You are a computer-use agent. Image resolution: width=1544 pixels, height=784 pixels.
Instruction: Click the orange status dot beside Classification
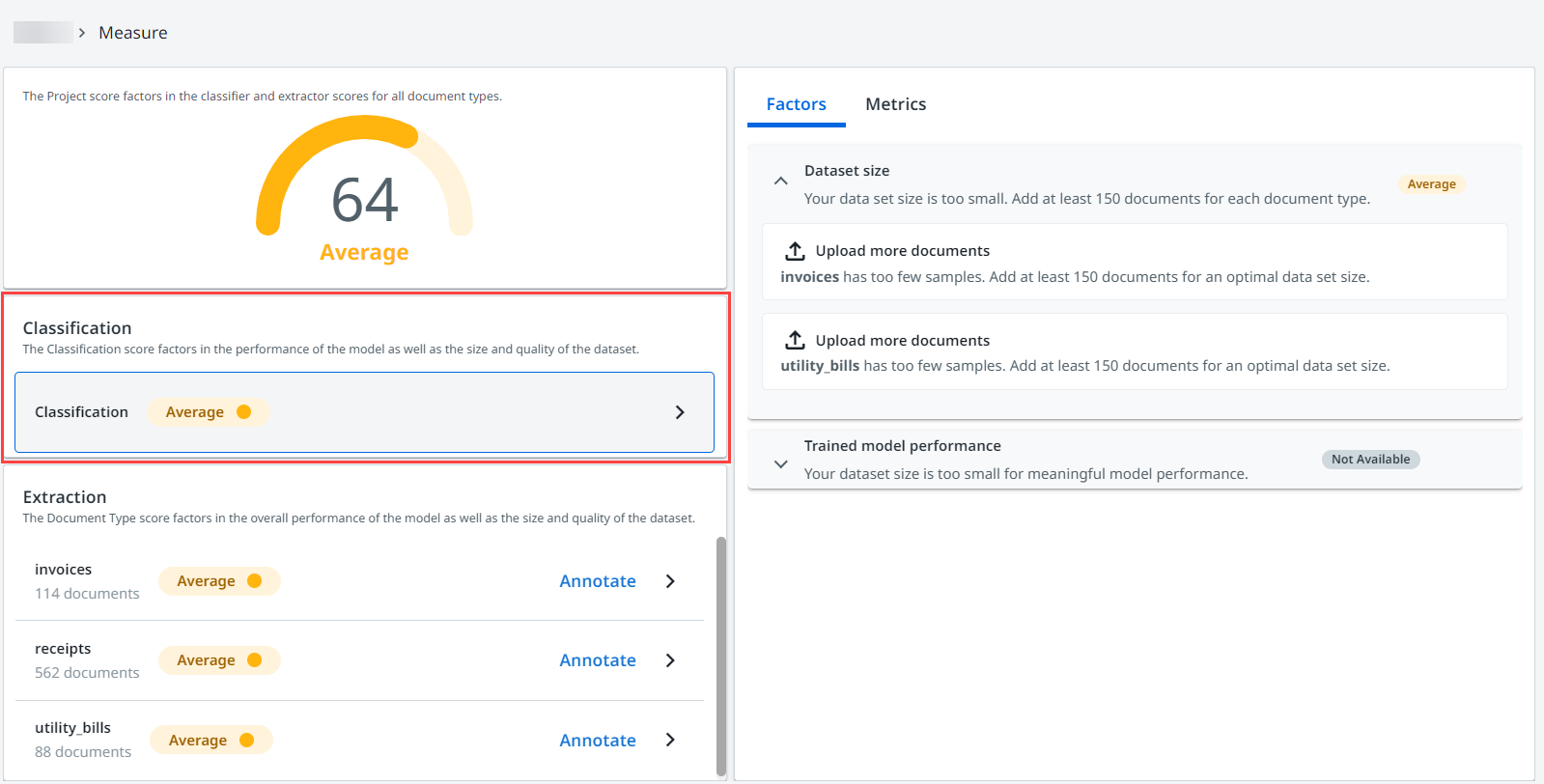(x=244, y=412)
